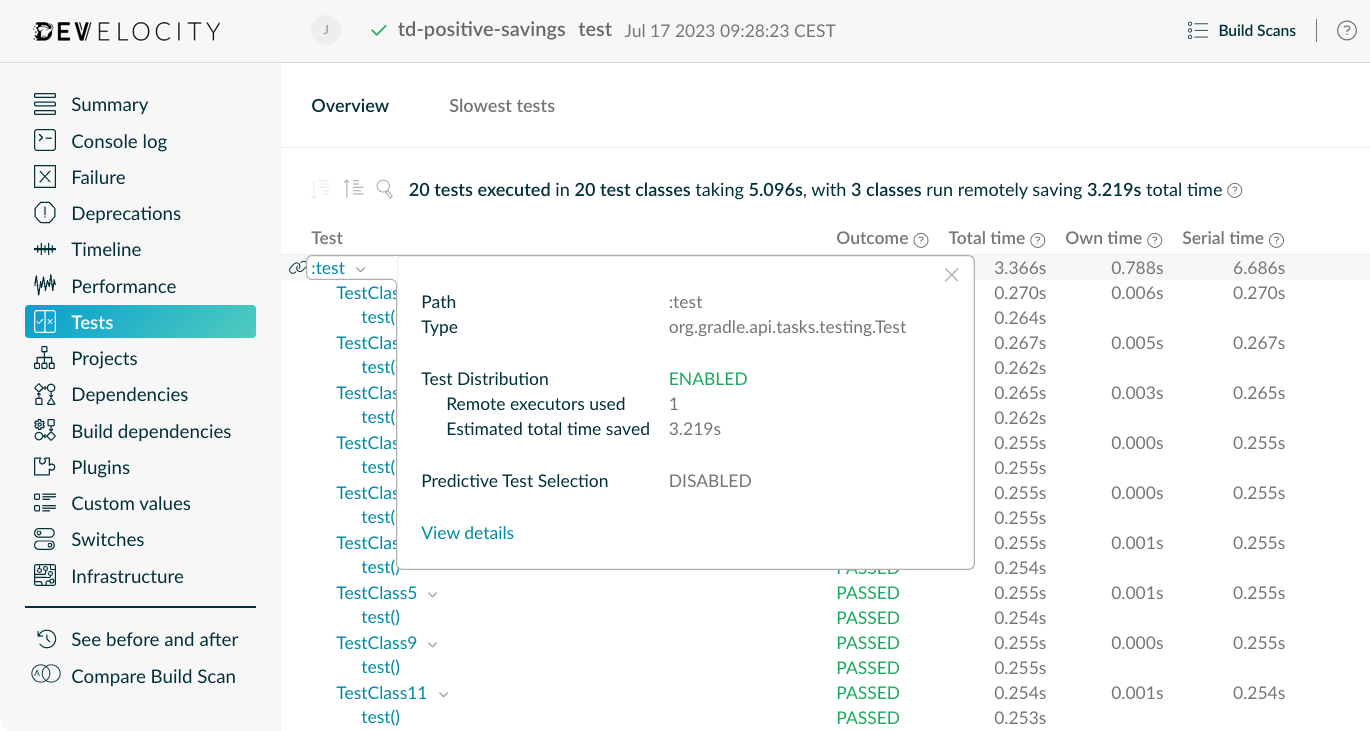Open the Dependencies view
The width and height of the screenshot is (1370, 731).
129,394
